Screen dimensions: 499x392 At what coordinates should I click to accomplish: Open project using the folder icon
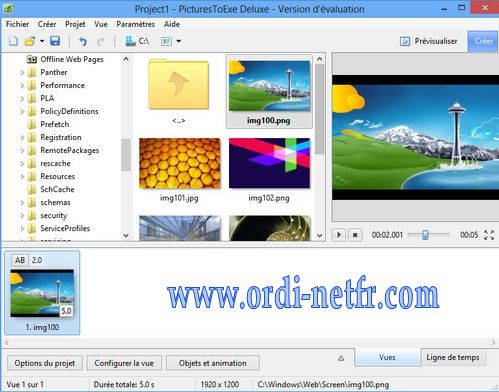(30, 41)
